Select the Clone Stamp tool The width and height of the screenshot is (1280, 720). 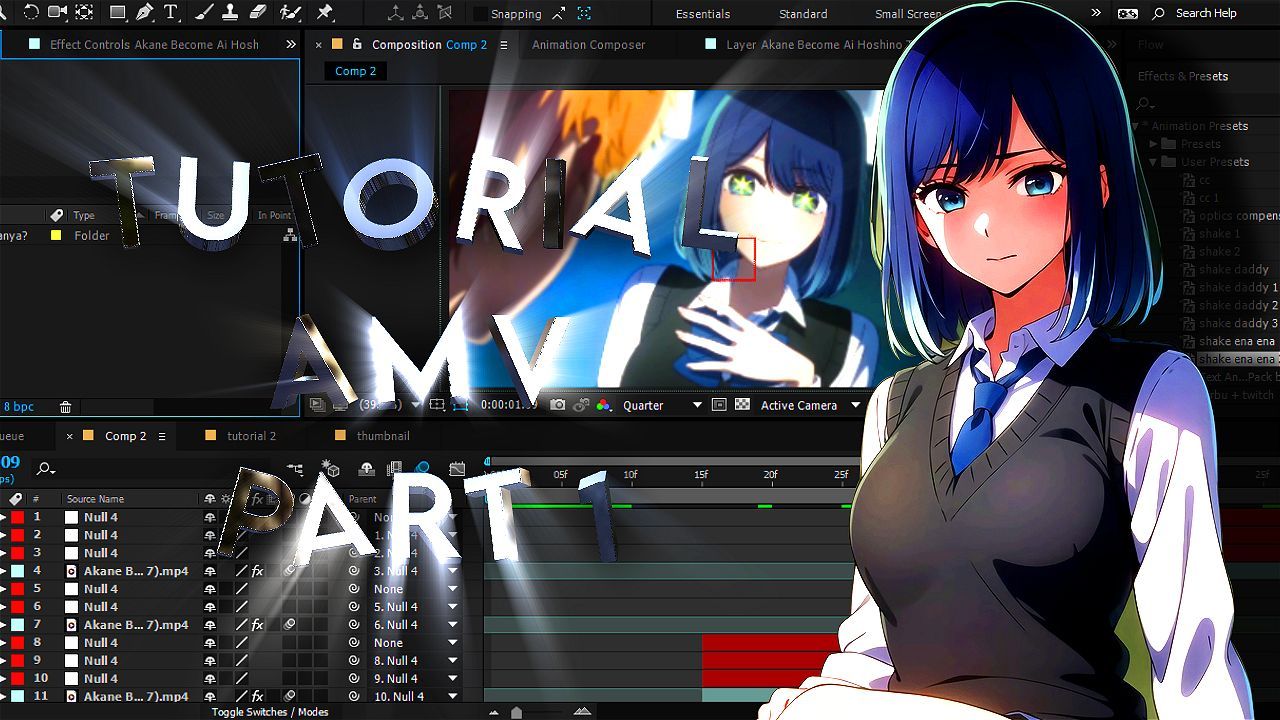(x=230, y=13)
